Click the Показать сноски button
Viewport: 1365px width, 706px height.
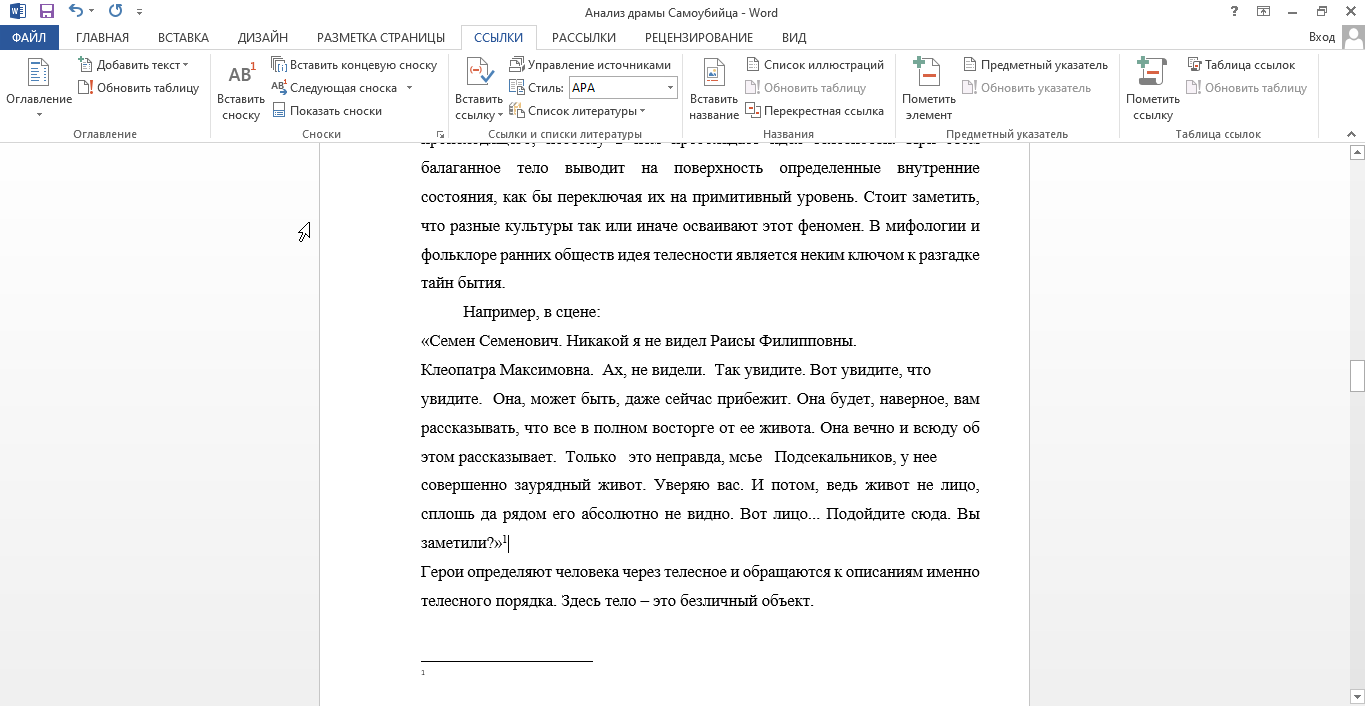(x=327, y=111)
